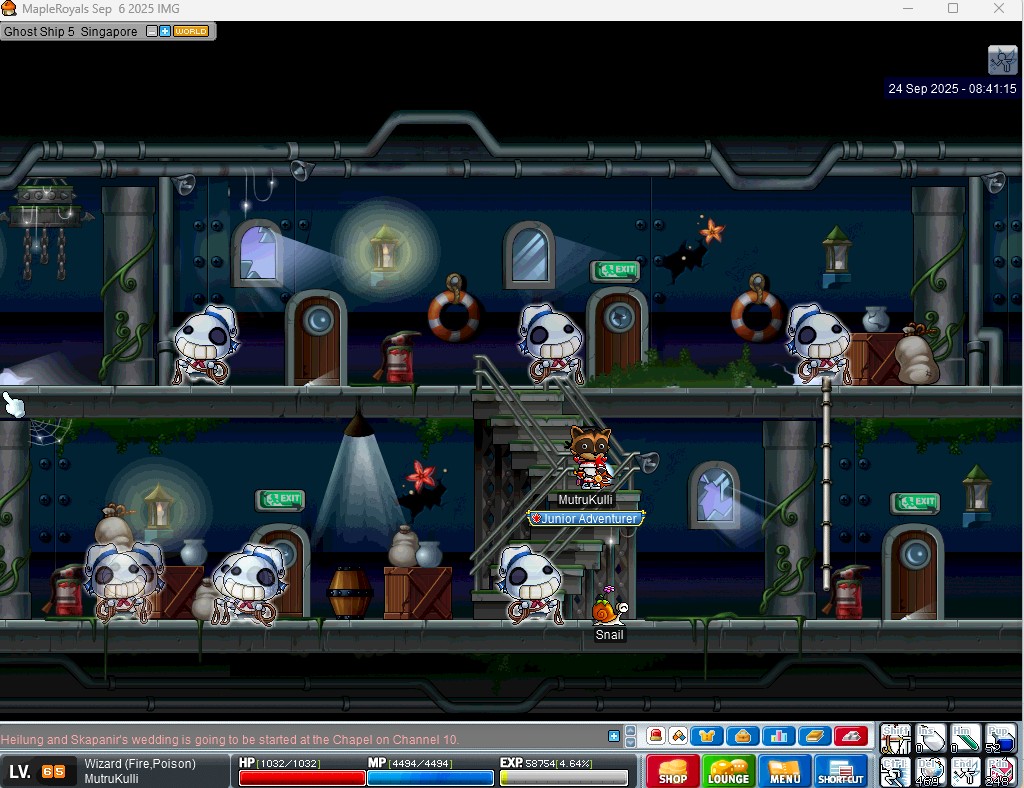
Task: Open the stats bar chart icon
Action: pyautogui.click(x=778, y=736)
